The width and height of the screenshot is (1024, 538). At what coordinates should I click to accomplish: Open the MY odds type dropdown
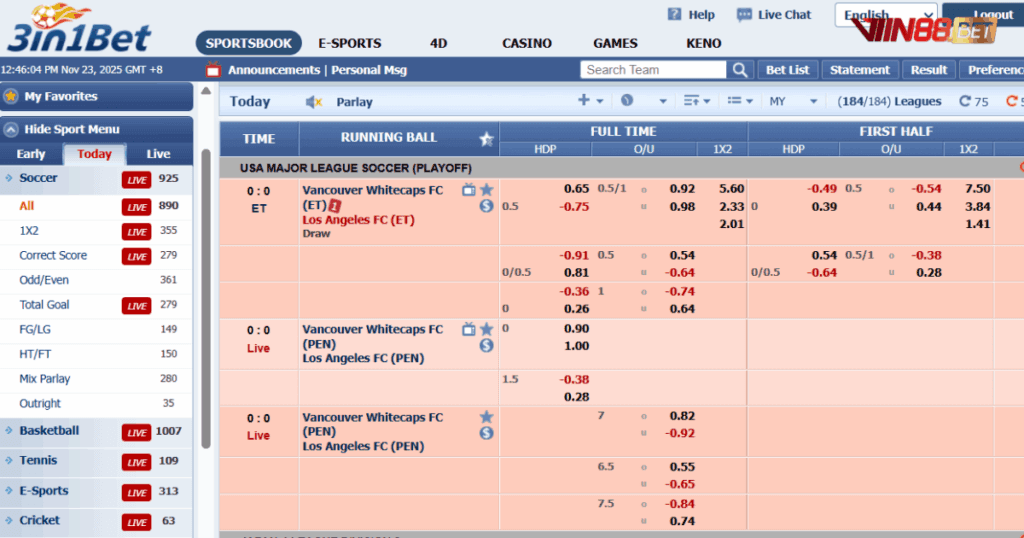(793, 101)
